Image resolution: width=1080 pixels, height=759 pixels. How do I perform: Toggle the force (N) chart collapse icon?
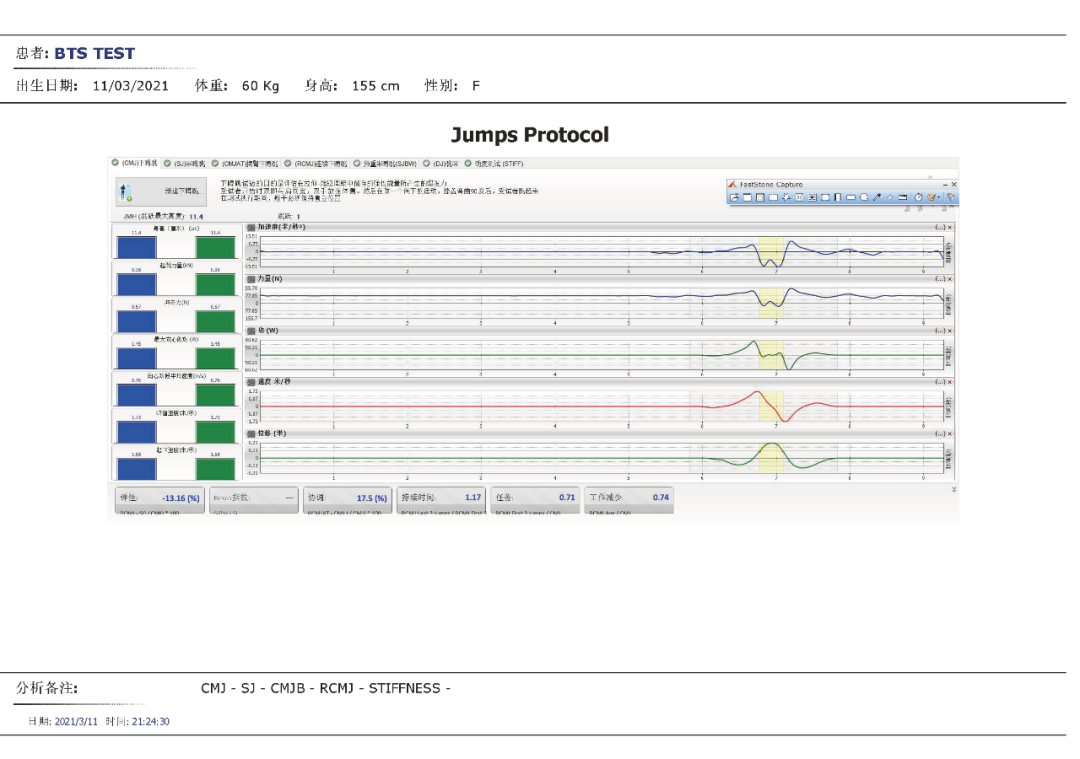tap(251, 279)
